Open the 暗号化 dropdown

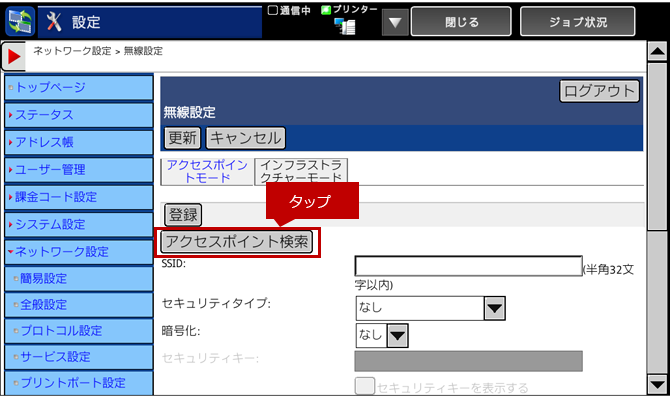(x=382, y=335)
